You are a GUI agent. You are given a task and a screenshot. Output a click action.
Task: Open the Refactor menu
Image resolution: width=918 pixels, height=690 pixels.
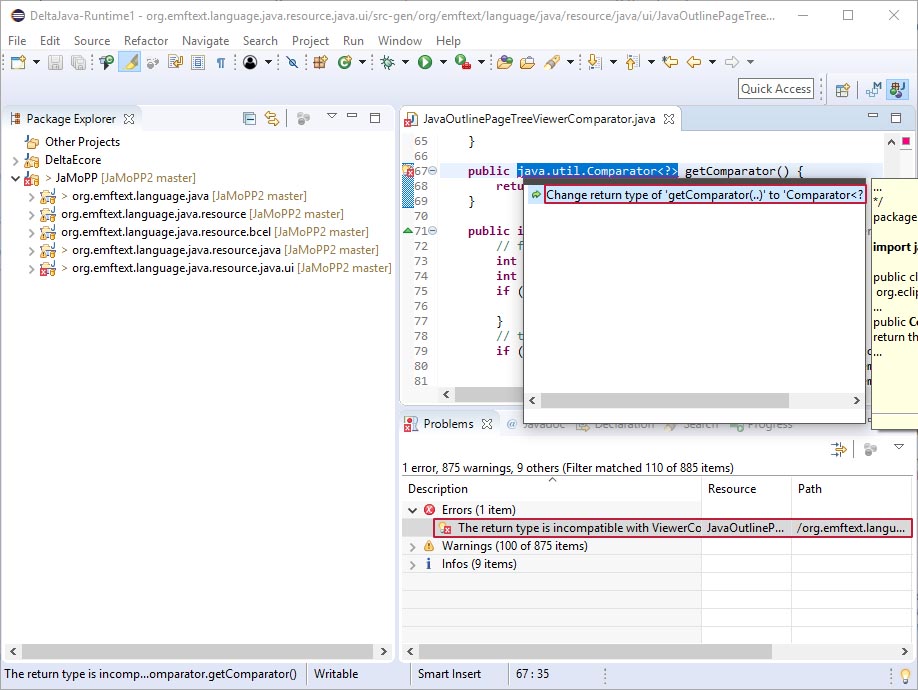(146, 41)
